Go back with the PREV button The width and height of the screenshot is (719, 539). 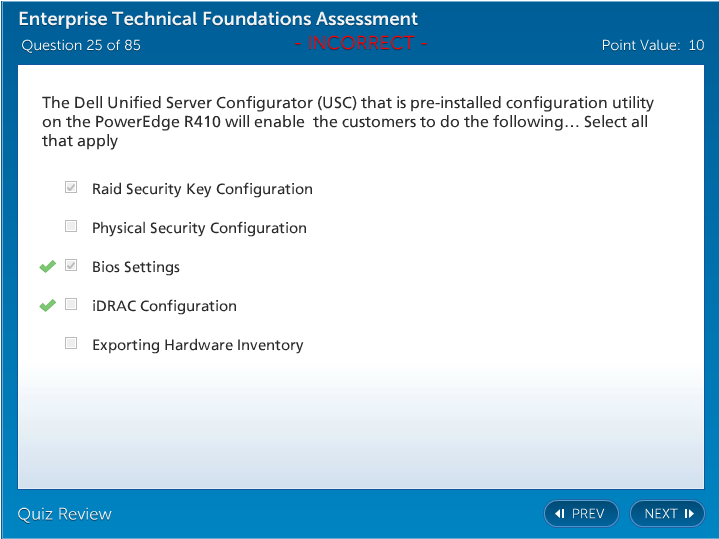point(581,514)
